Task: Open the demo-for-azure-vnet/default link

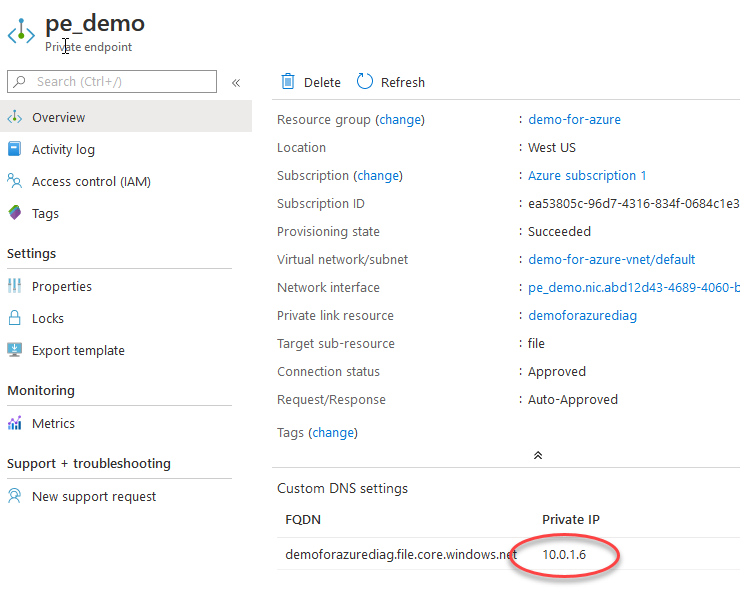Action: 612,259
